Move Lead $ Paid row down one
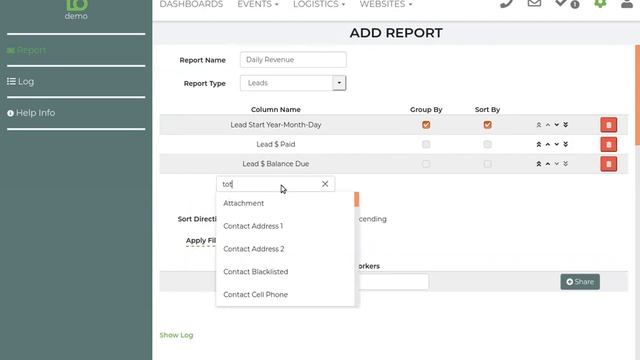The width and height of the screenshot is (640, 360). (x=557, y=144)
